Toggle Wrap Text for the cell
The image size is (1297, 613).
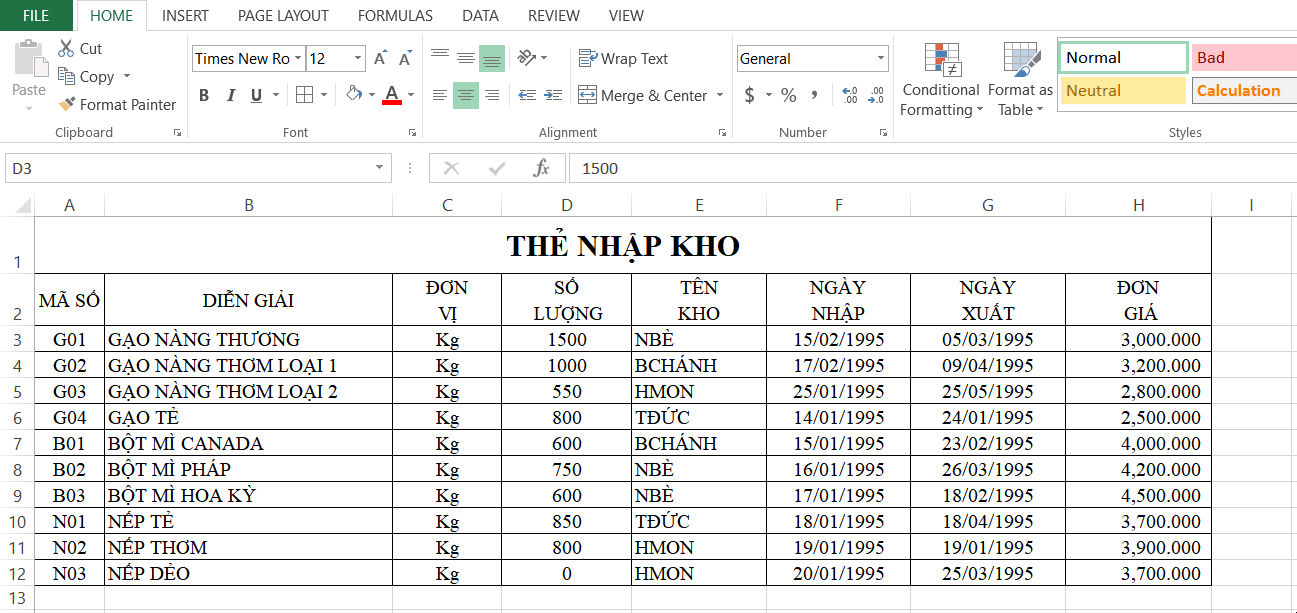[623, 59]
